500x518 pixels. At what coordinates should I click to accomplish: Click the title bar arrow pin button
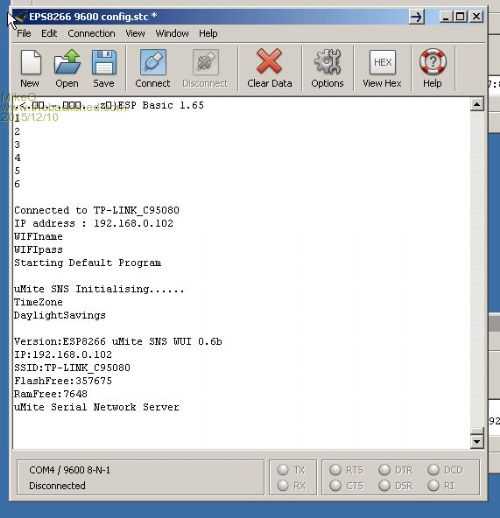(417, 16)
